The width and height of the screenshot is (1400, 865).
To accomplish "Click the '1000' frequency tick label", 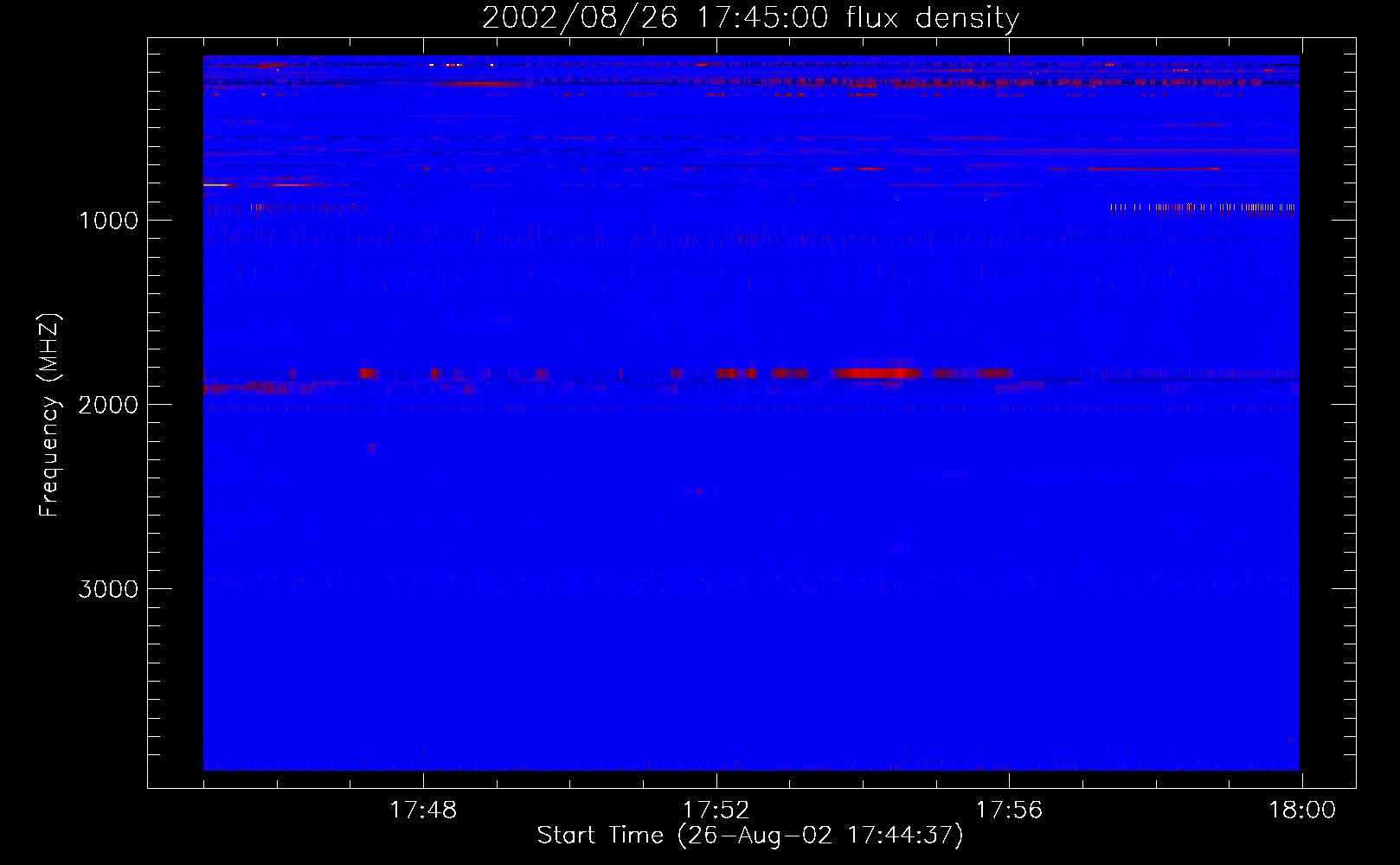I will (108, 221).
